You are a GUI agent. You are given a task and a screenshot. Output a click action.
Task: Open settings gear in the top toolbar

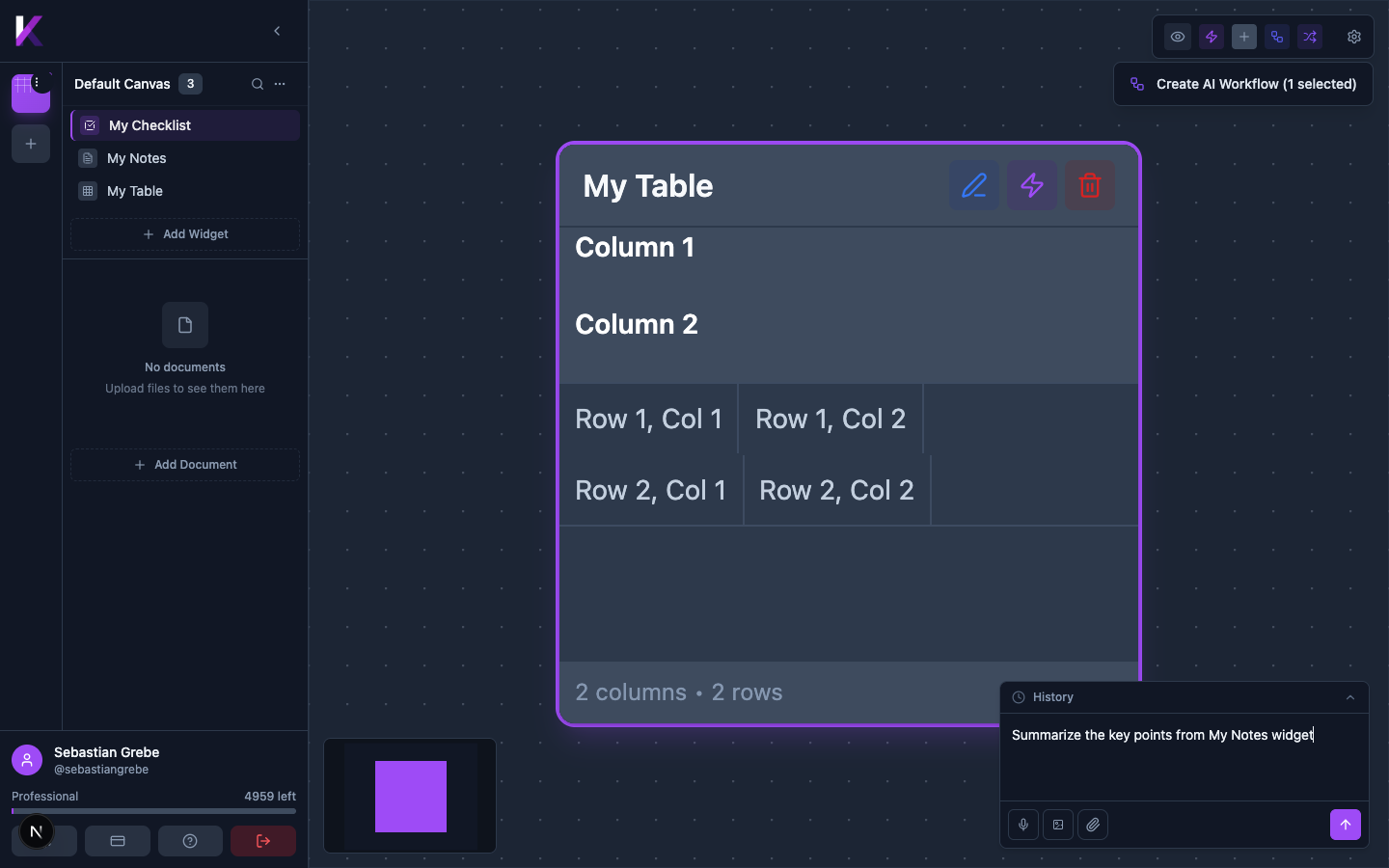tap(1354, 37)
